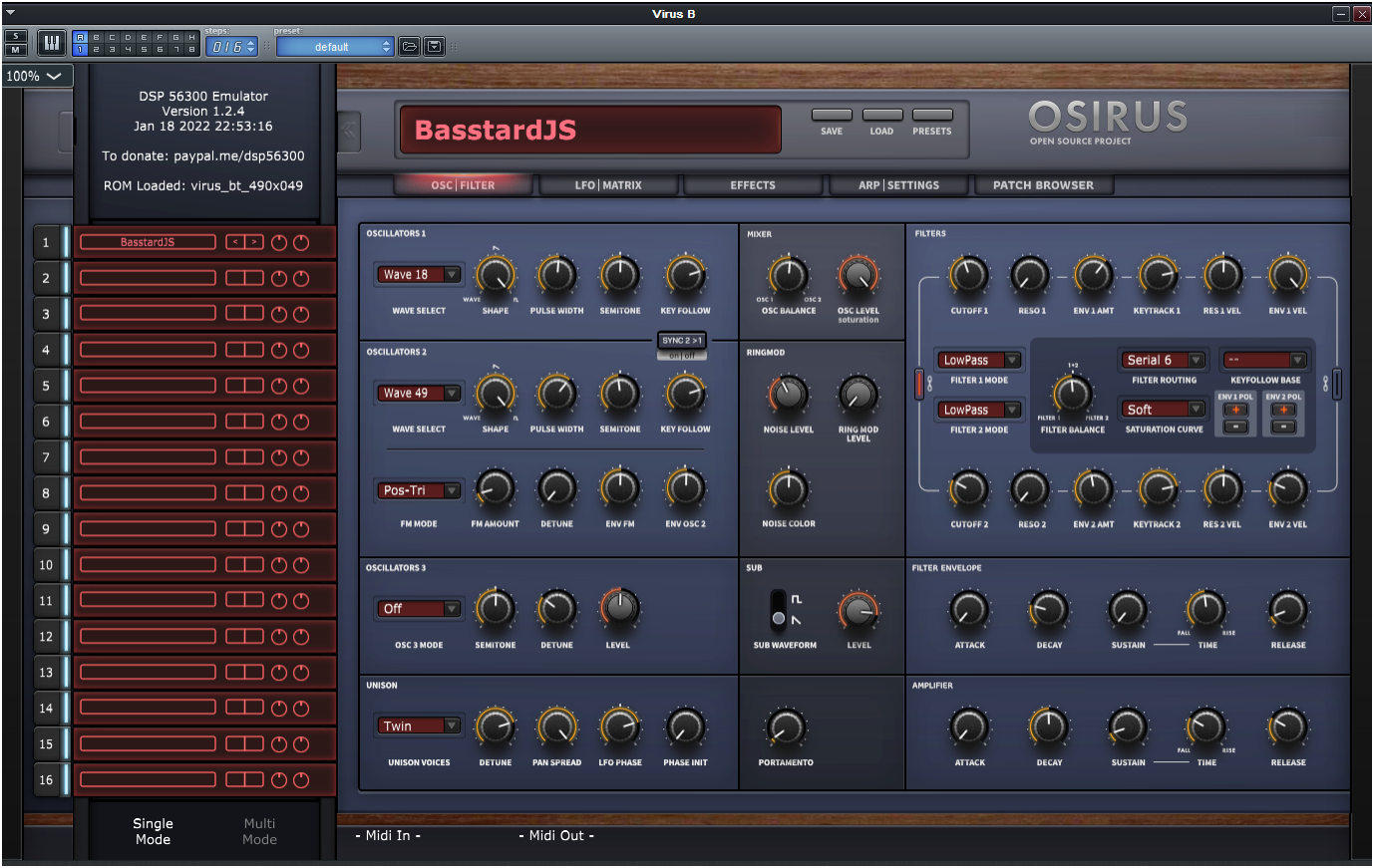This screenshot has height=868, width=1374.
Task: Switch to Multi Mode
Action: click(259, 831)
